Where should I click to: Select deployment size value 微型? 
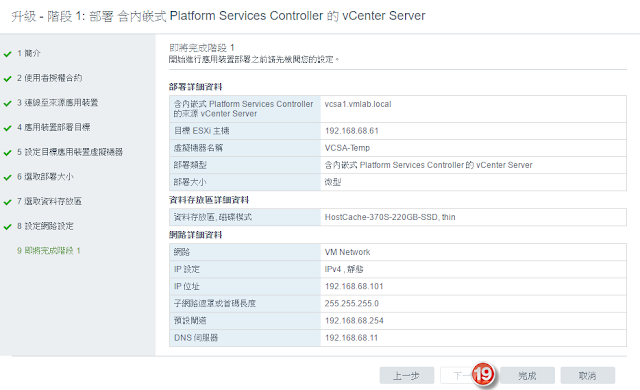click(x=333, y=182)
